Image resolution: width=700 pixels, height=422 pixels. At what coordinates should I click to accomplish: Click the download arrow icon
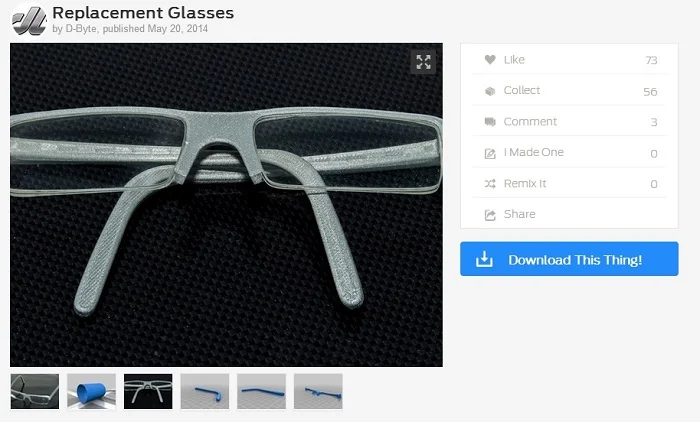tap(484, 260)
